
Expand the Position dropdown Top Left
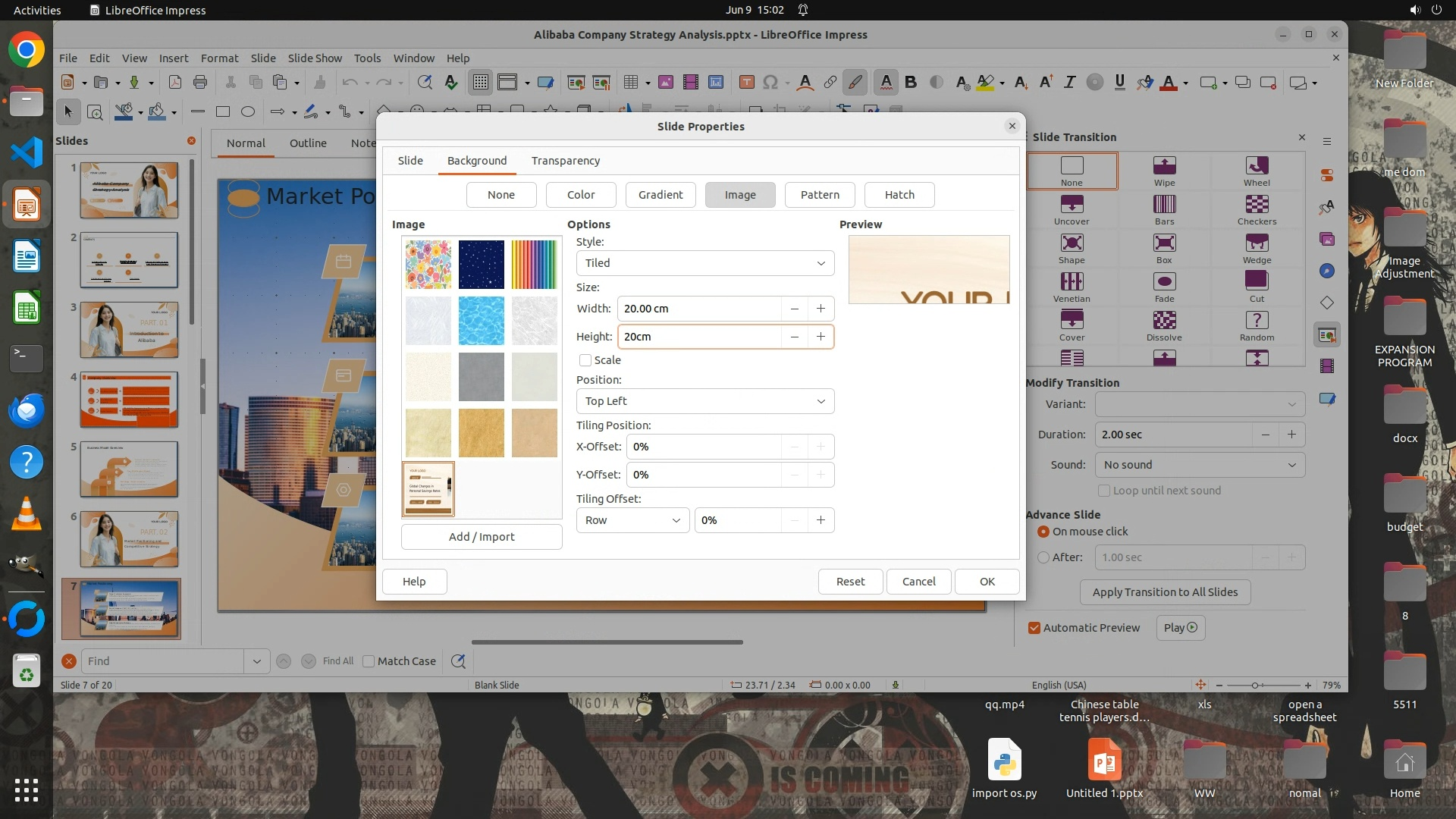pos(704,401)
